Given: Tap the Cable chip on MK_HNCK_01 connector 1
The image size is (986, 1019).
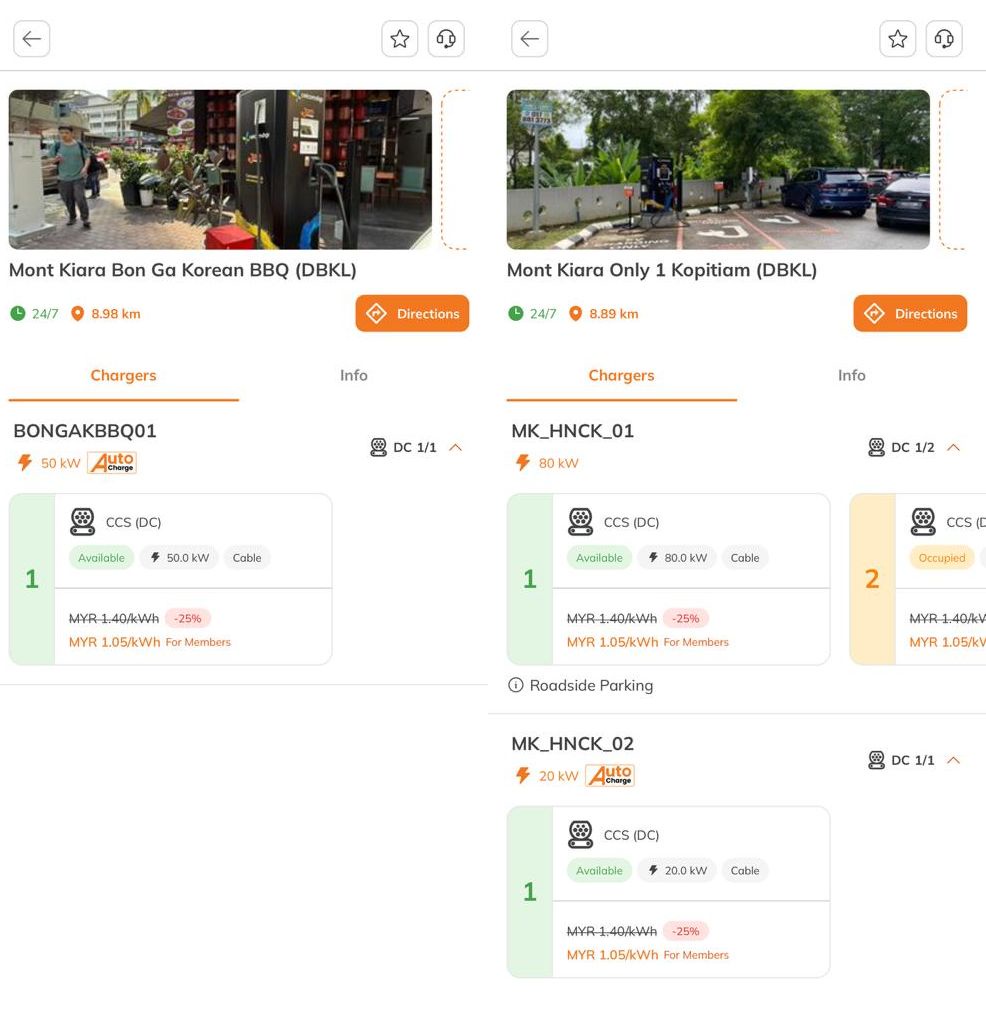Looking at the screenshot, I should click(745, 558).
